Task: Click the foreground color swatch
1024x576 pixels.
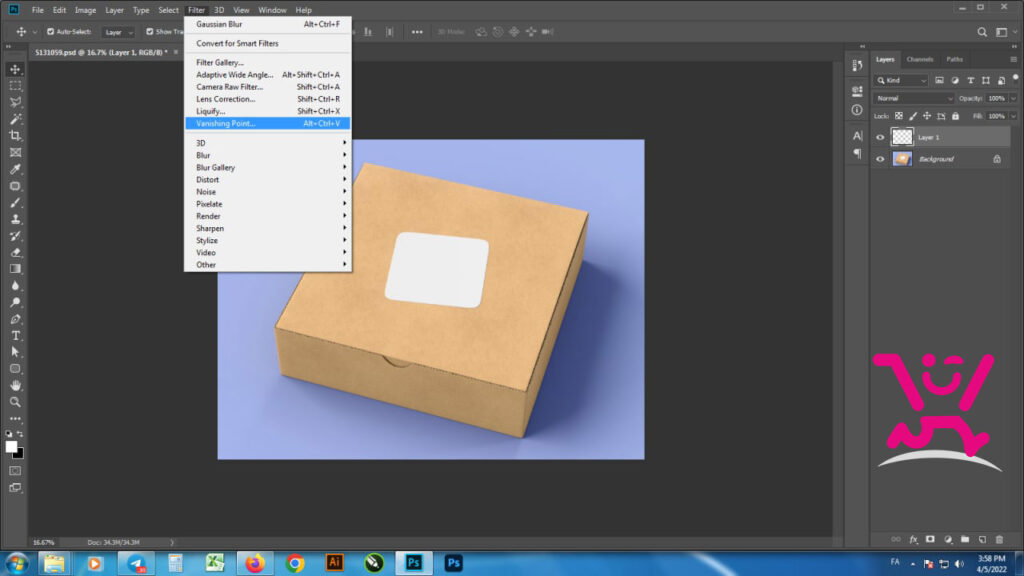Action: pyautogui.click(x=10, y=447)
